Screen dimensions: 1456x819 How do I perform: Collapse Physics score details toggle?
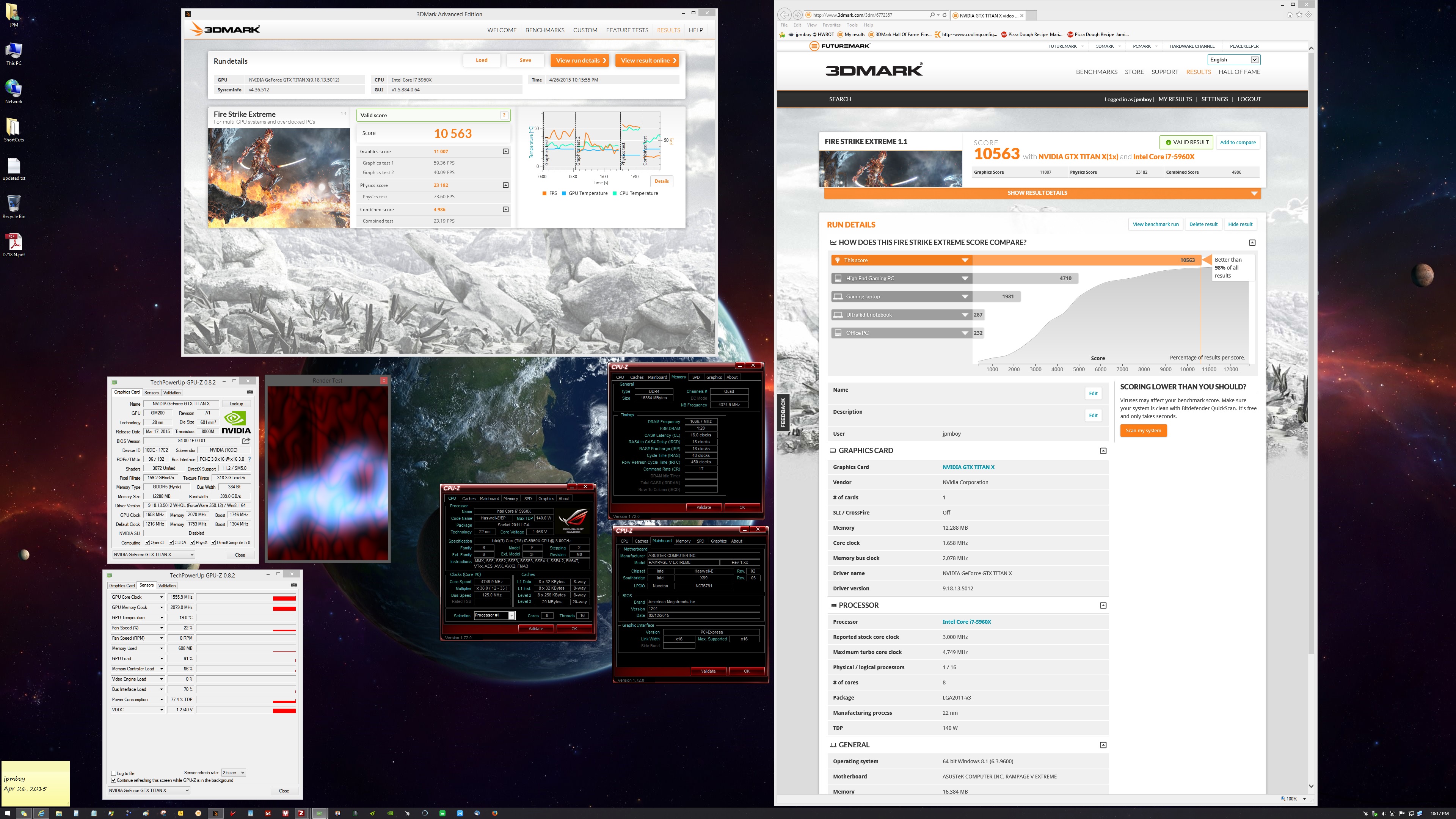point(506,185)
